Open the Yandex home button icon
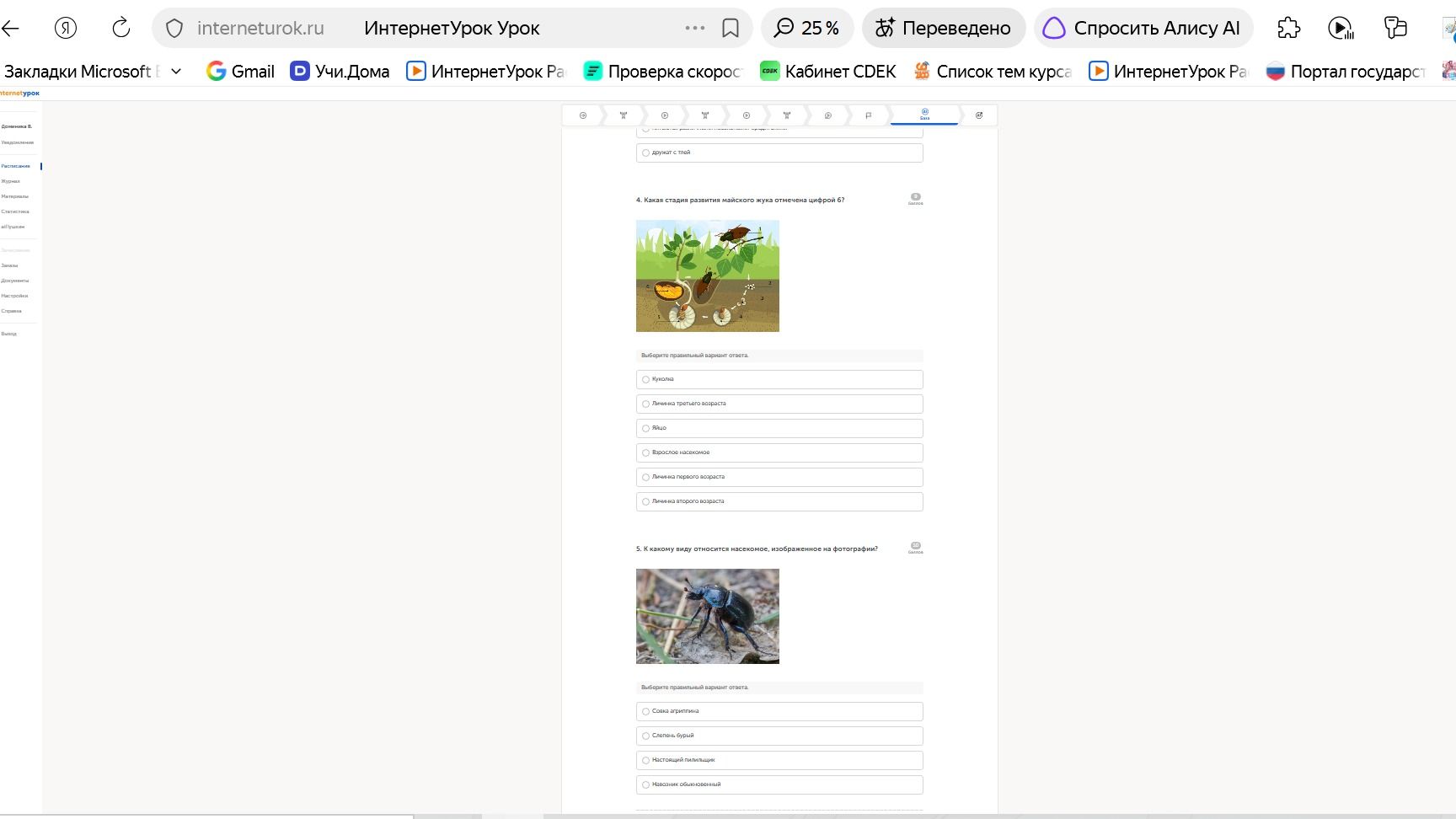 click(66, 28)
